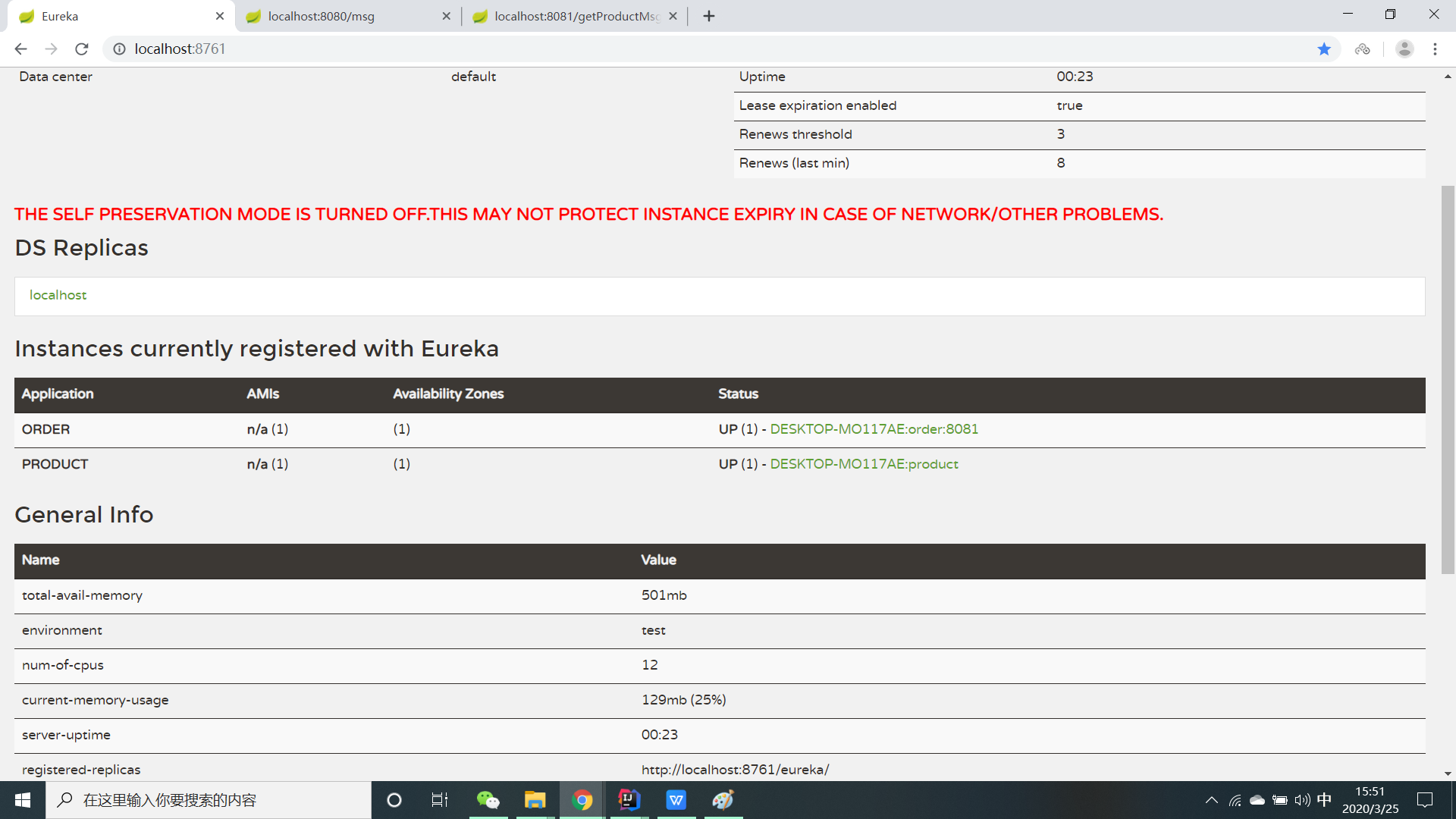Click the Status column header
This screenshot has height=819, width=1456.
point(738,394)
